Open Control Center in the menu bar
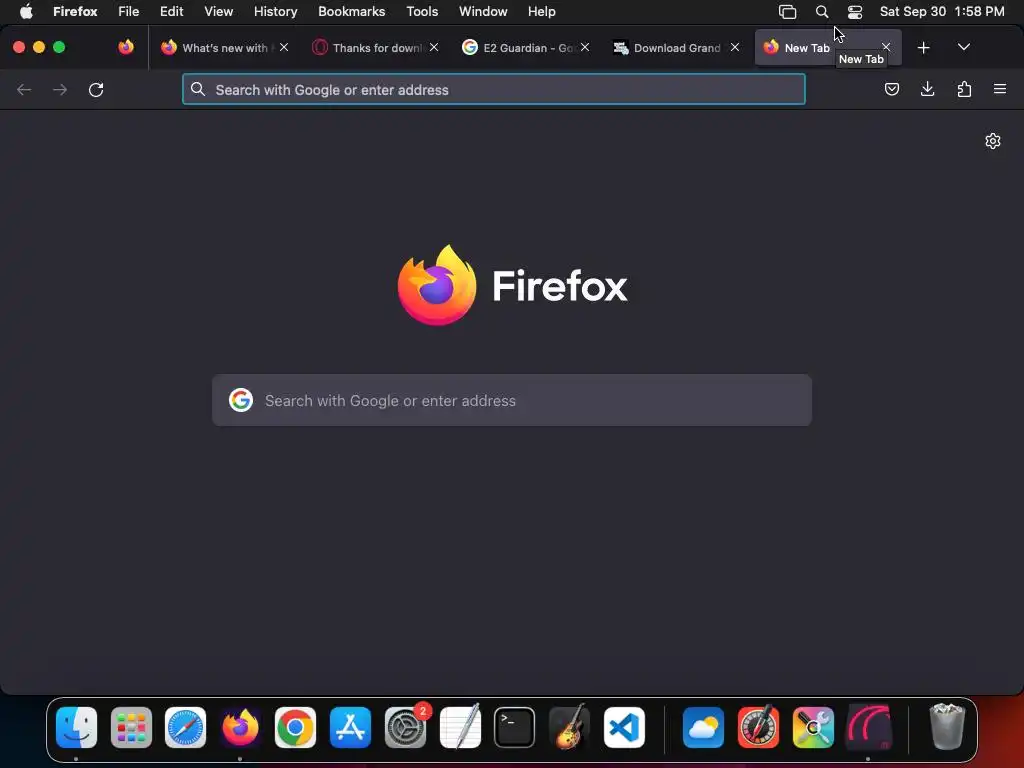This screenshot has width=1024, height=768. pos(855,12)
